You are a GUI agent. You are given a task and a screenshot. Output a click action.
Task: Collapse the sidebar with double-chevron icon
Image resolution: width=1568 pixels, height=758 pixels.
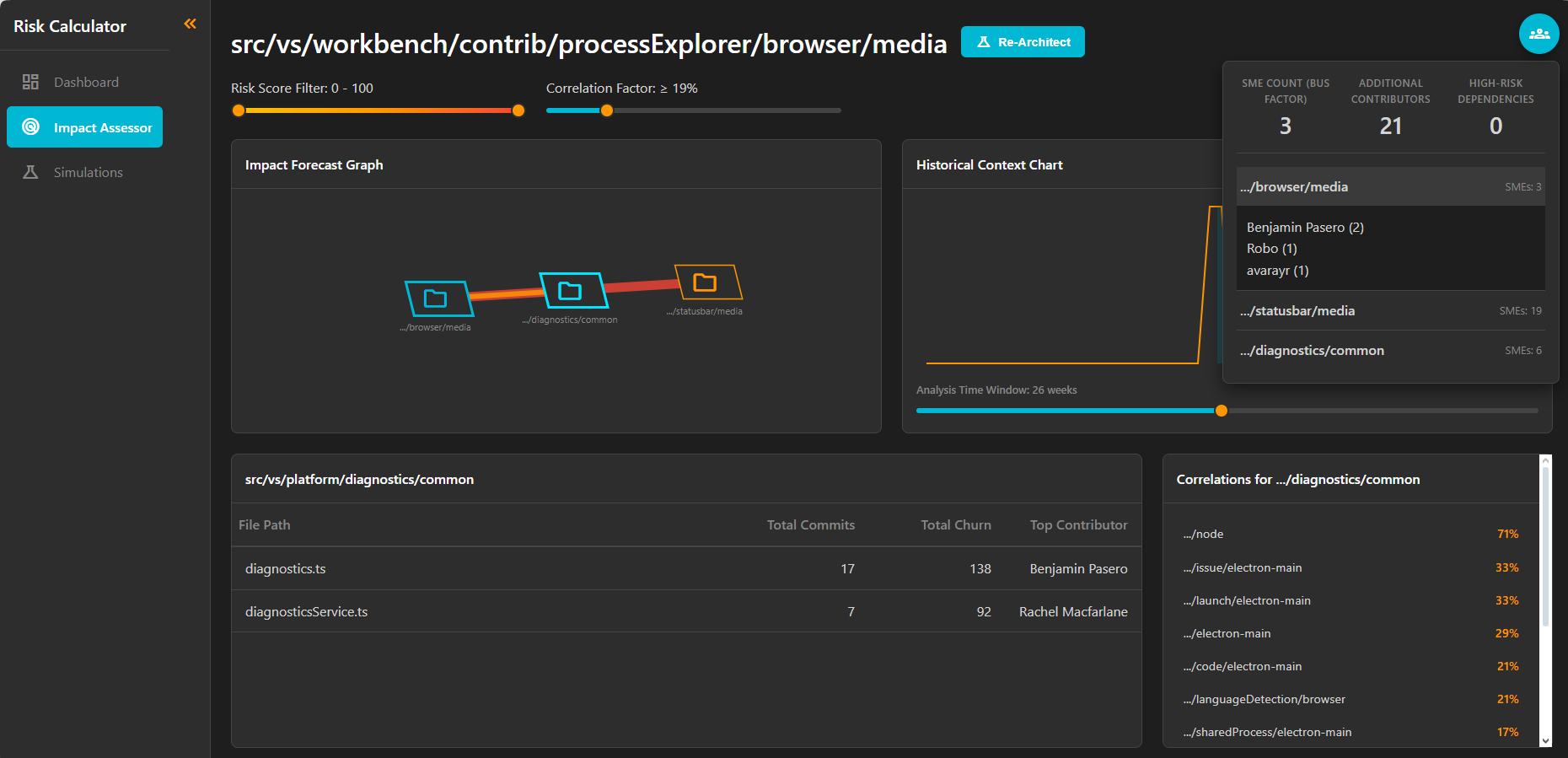click(x=190, y=24)
